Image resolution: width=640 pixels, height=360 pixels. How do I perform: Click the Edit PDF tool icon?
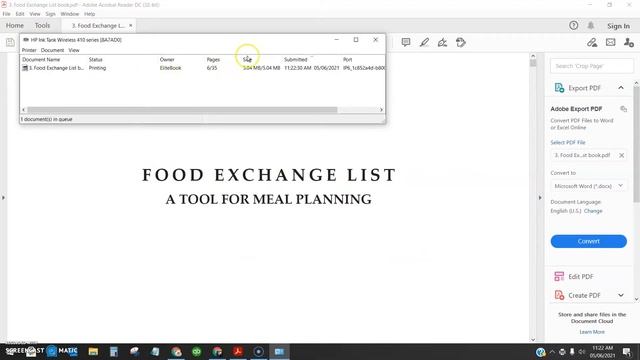559,276
